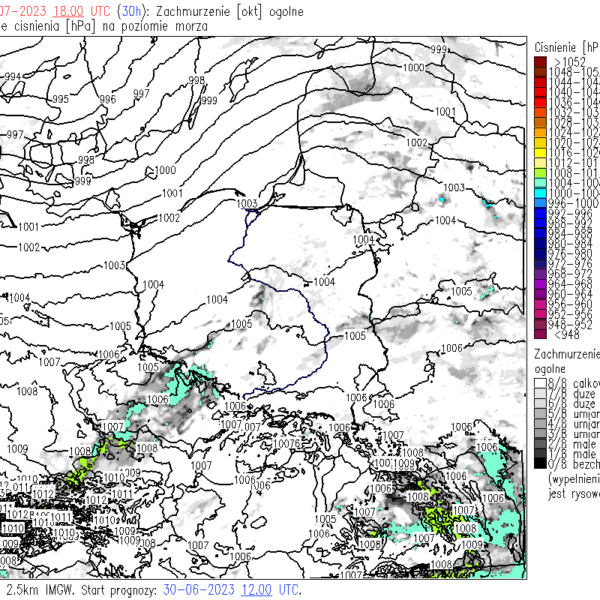The image size is (600, 600).
Task: Pick the pink 952-956 pressure swatch
Action: pyautogui.click(x=540, y=315)
